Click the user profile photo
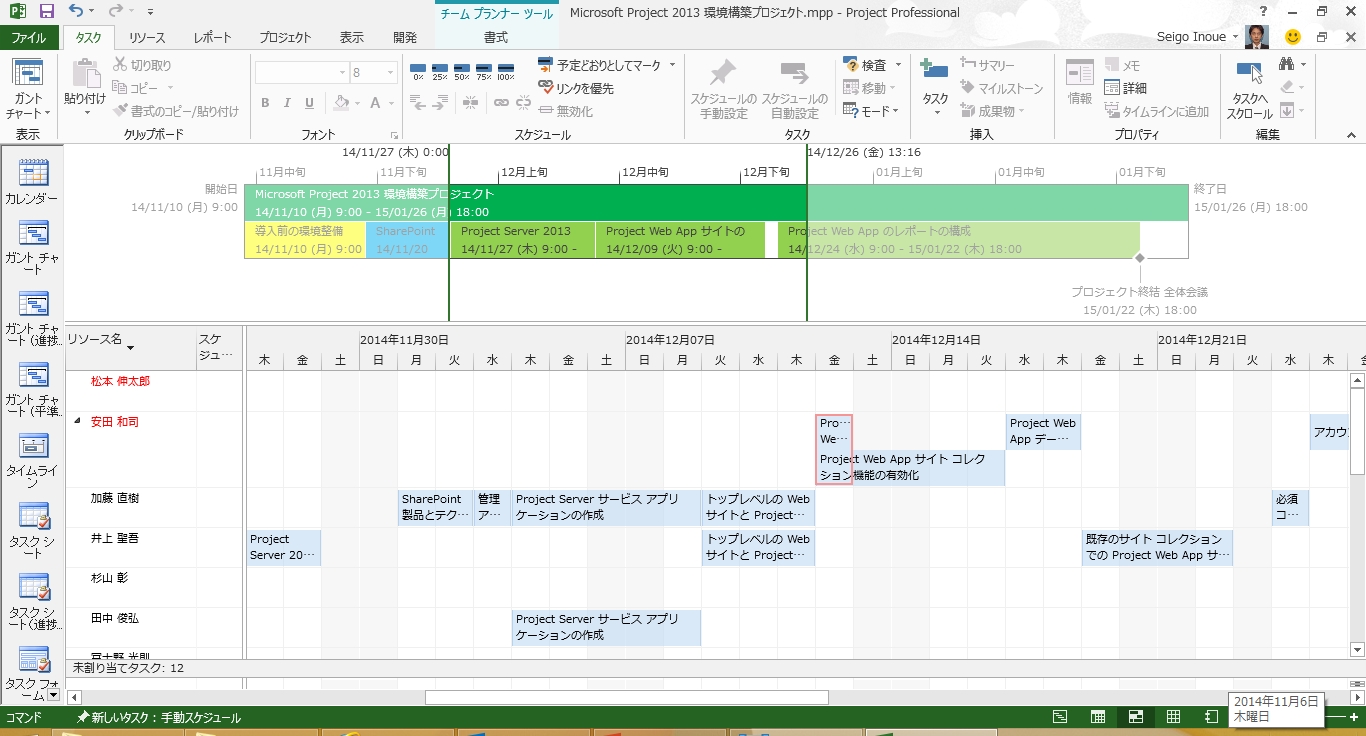This screenshot has height=736, width=1366. [1258, 37]
